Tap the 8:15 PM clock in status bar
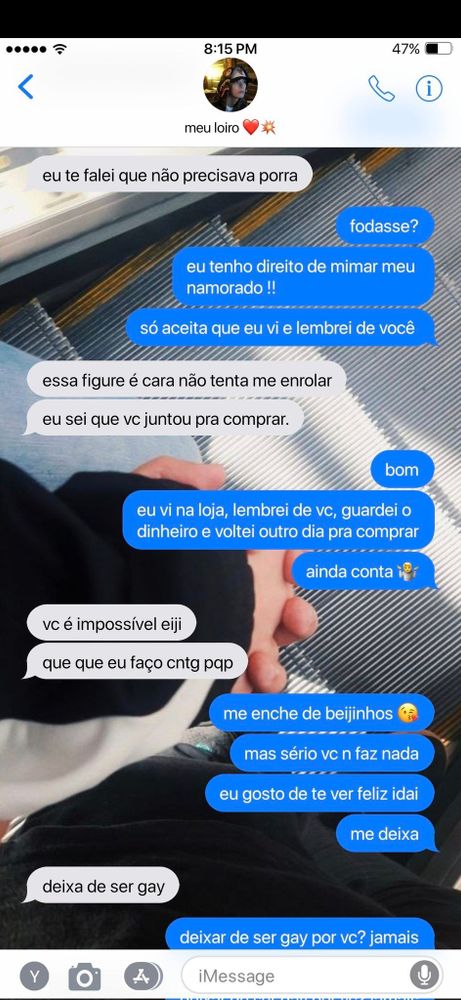 point(230,48)
